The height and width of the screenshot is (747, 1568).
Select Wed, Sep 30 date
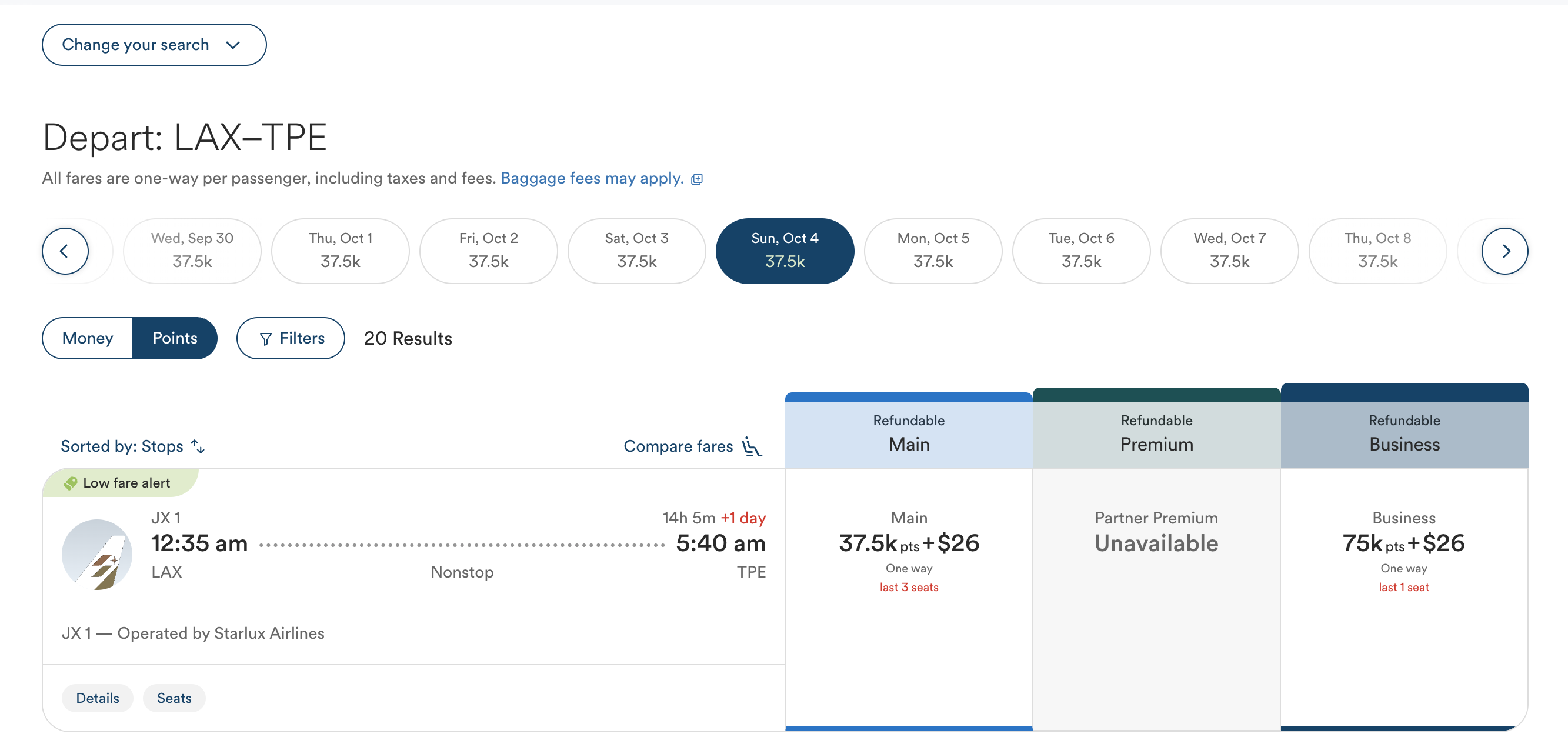(192, 251)
